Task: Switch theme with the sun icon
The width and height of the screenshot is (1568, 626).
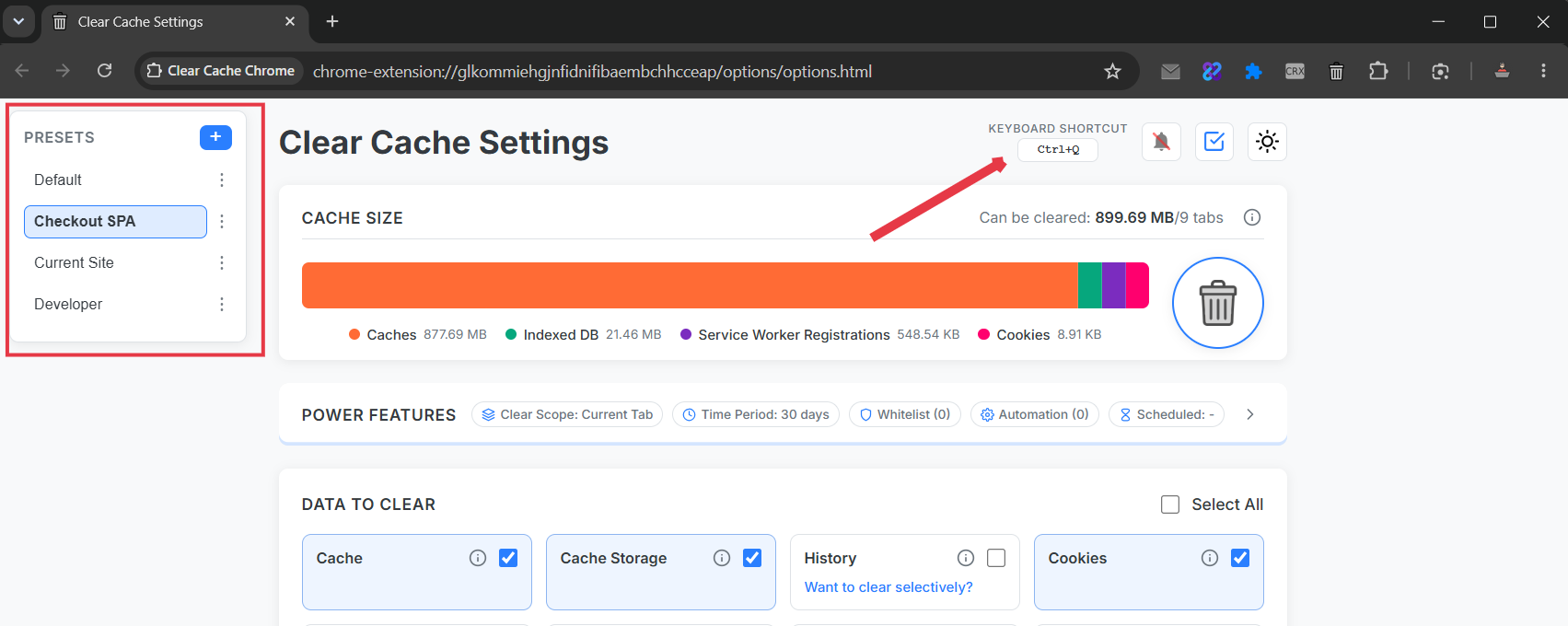Action: pos(1267,142)
